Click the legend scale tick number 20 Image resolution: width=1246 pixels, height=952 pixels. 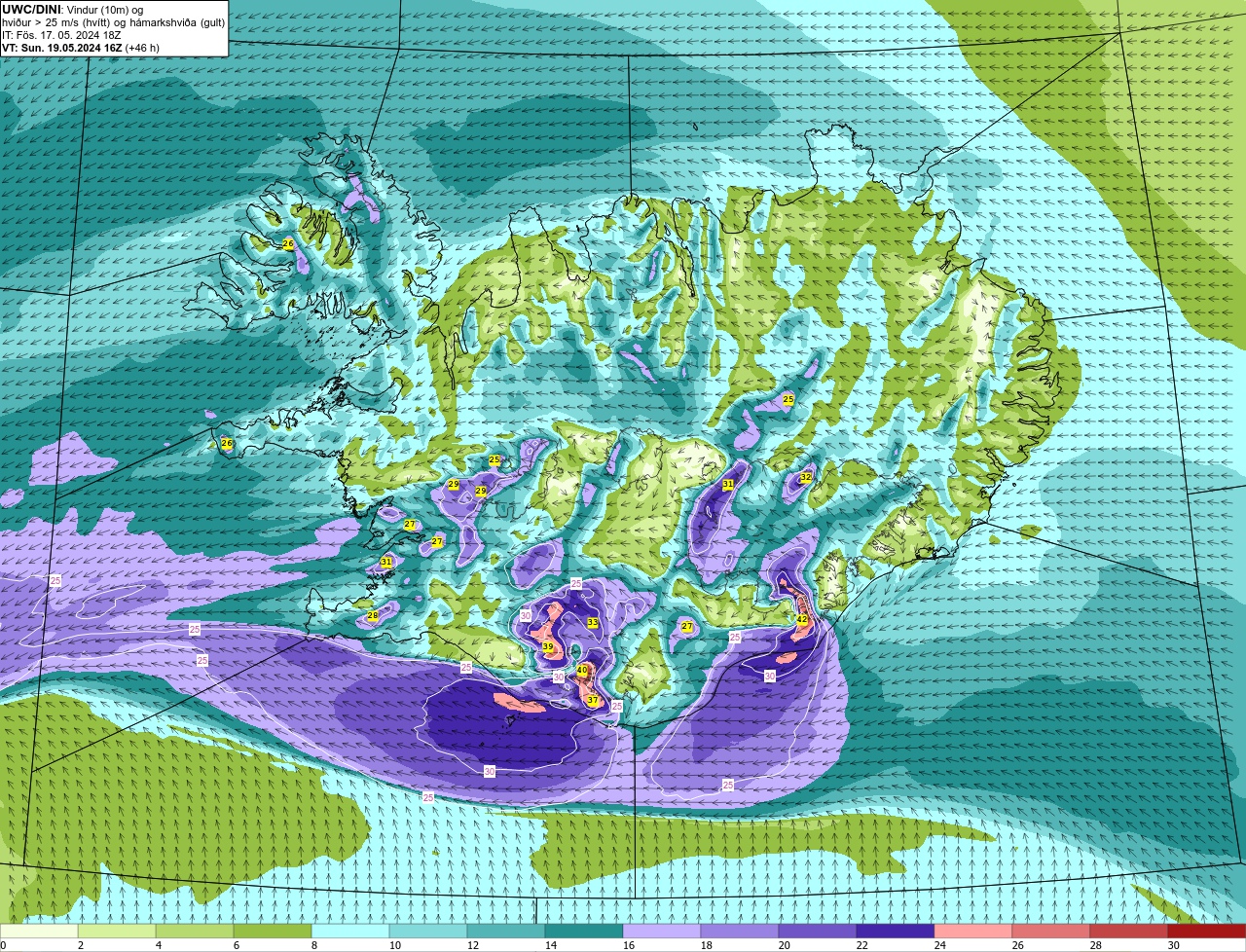click(785, 945)
